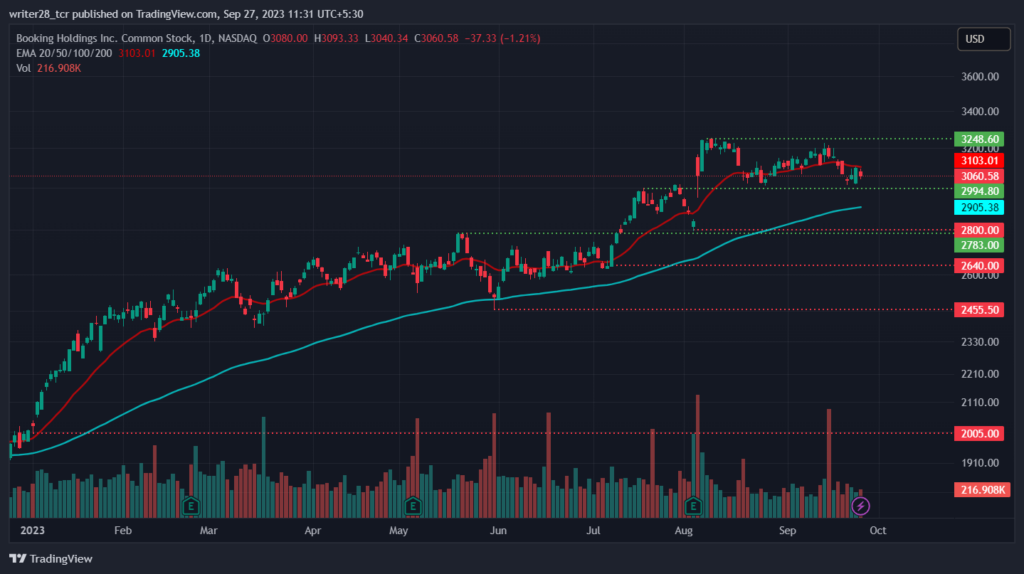1024x574 pixels.
Task: Click the Aug label on time axis
Action: pyautogui.click(x=684, y=531)
